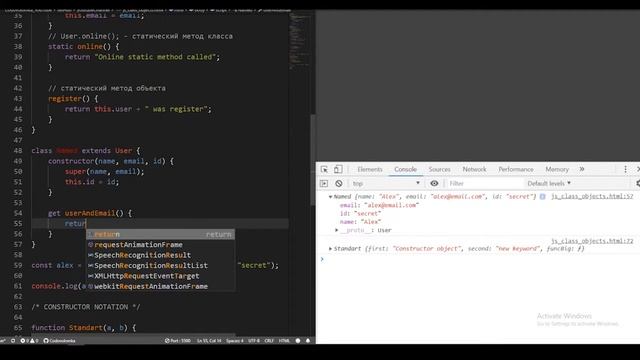This screenshot has height=360, width=640.
Task: Click the UTF-8 encoding status item
Action: pos(254,341)
